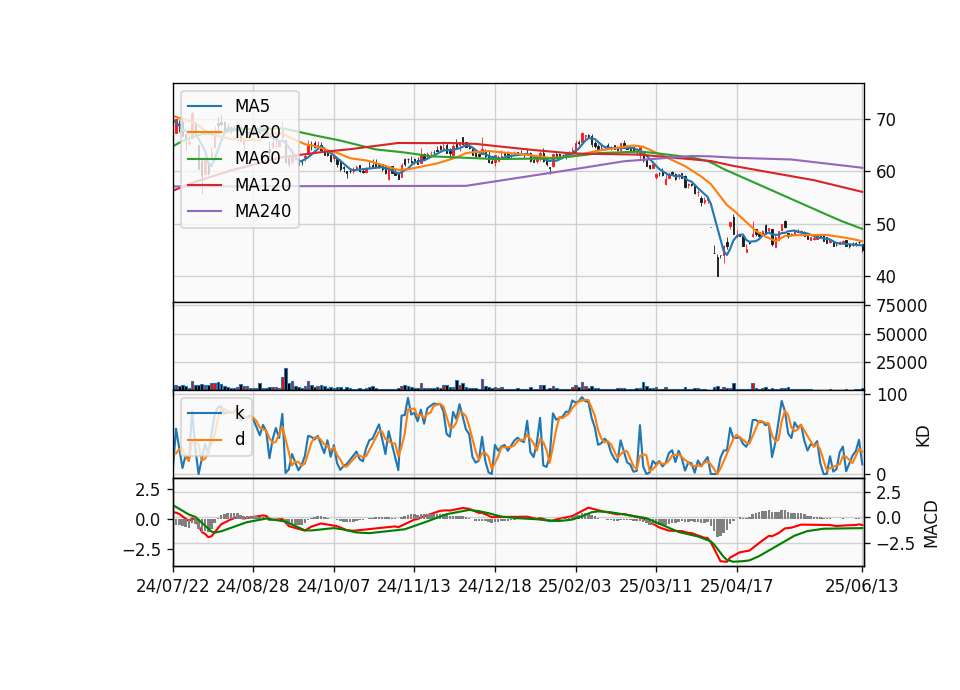Click the KD axis value 100
This screenshot has height=690, width=960.
tap(891, 395)
